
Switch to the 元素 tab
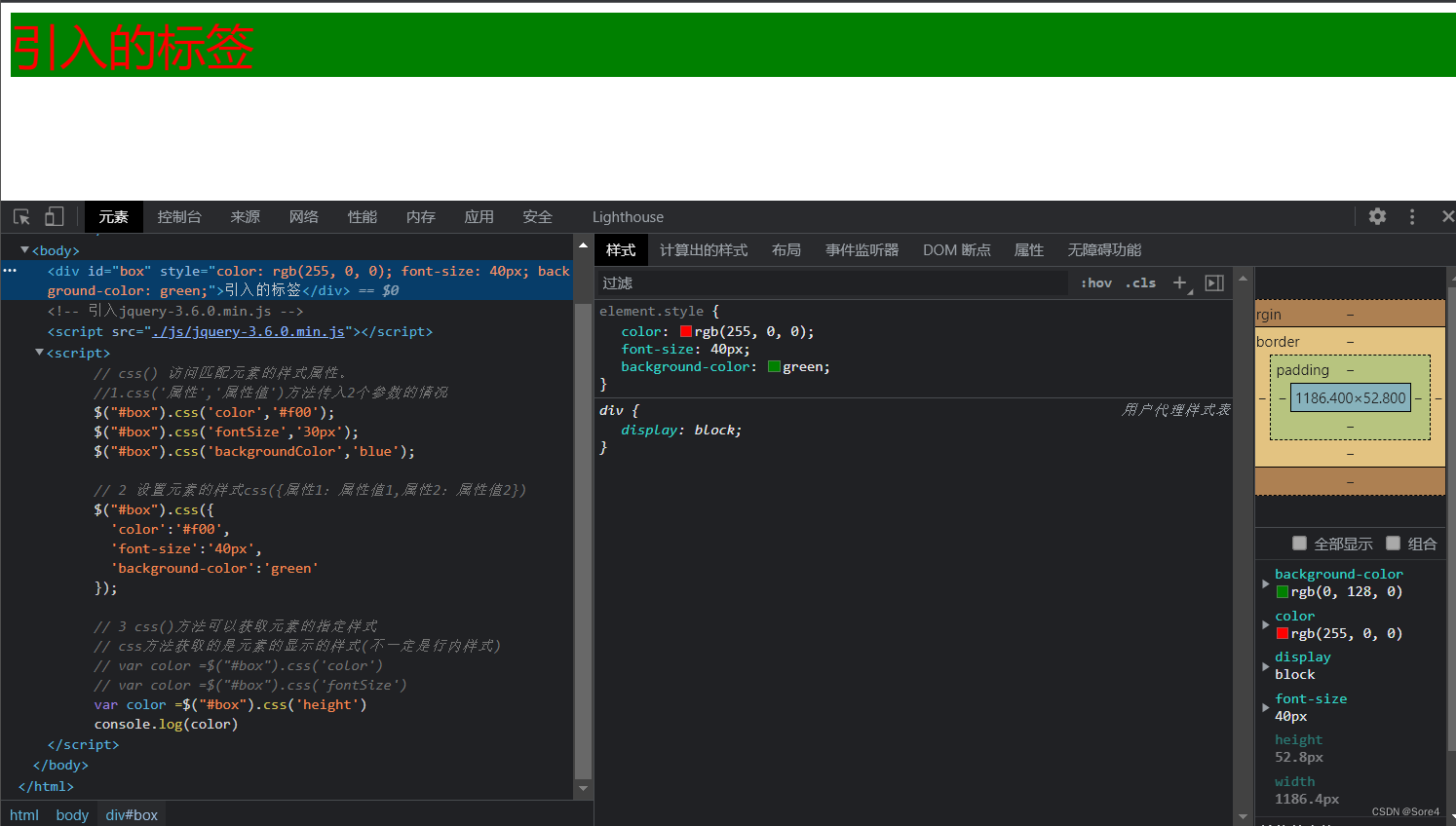pos(113,217)
